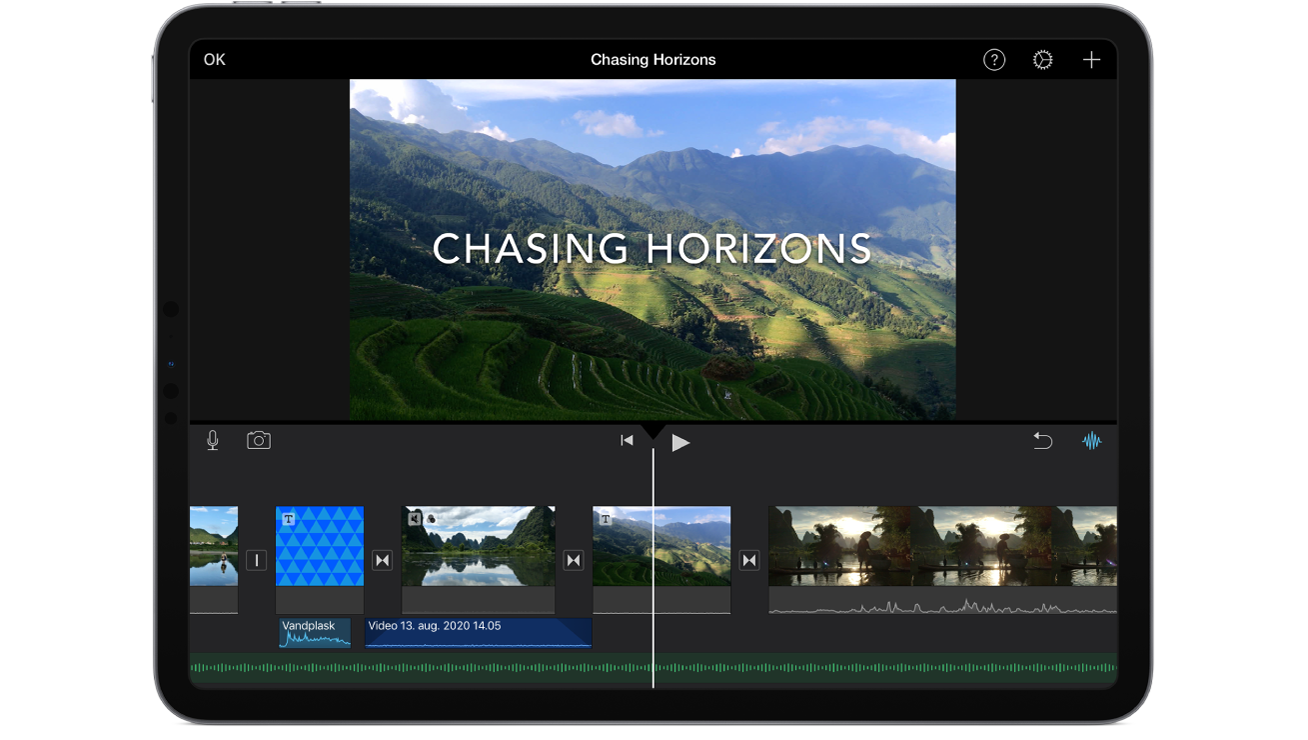
Task: Open the help question mark icon
Action: [x=994, y=60]
